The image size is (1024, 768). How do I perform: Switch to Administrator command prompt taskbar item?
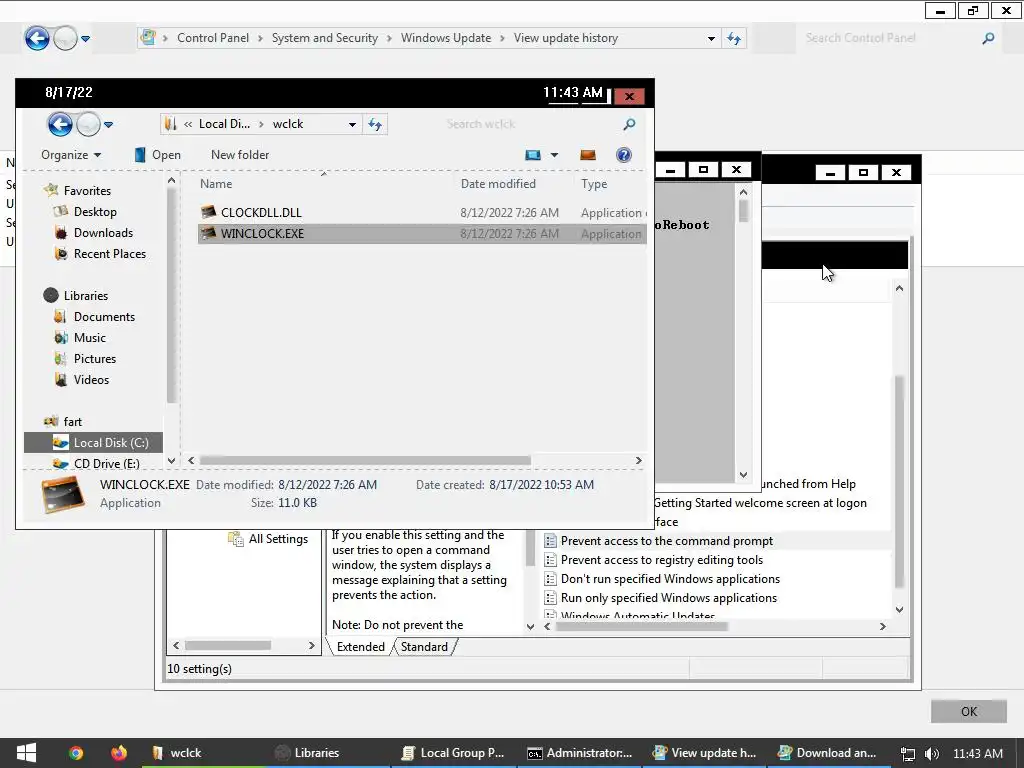pyautogui.click(x=580, y=753)
